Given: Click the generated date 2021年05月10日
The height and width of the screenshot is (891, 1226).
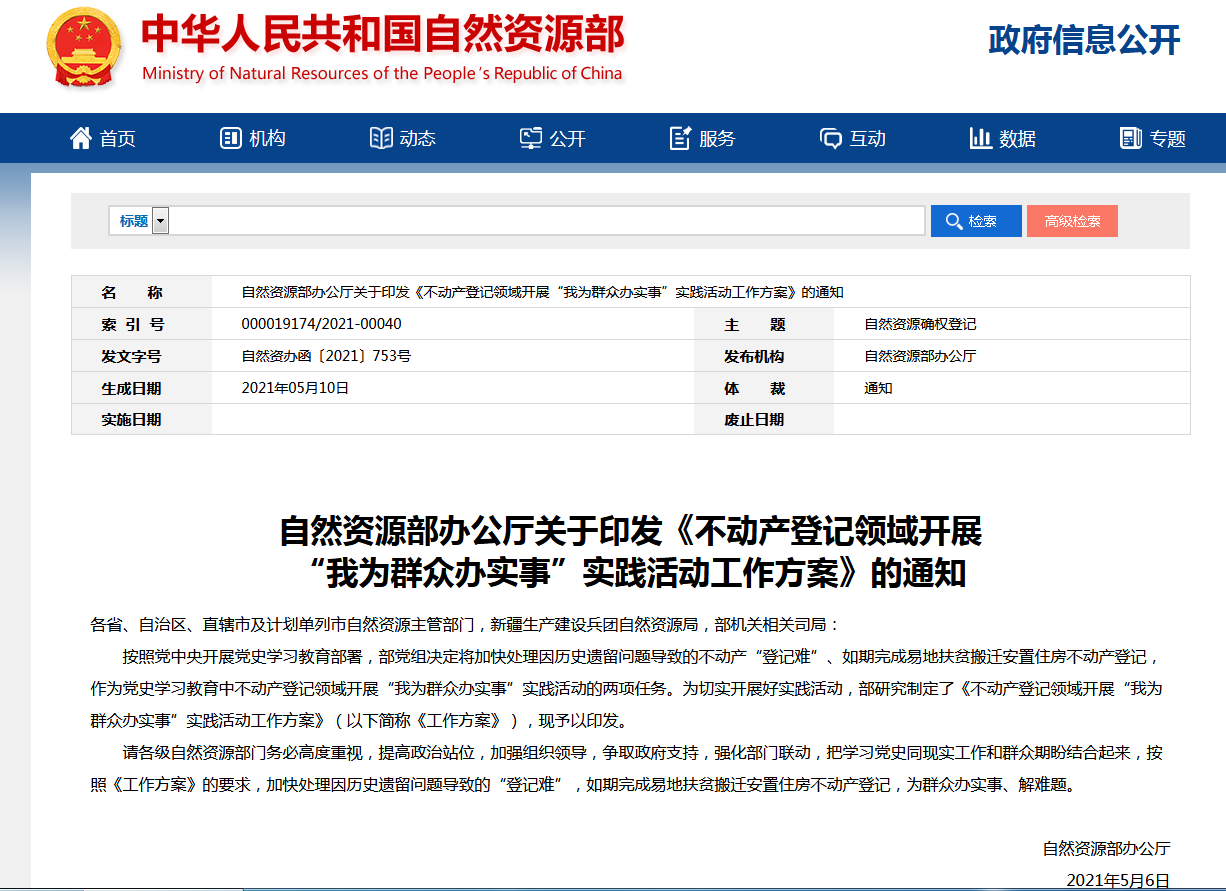Looking at the screenshot, I should tap(295, 388).
